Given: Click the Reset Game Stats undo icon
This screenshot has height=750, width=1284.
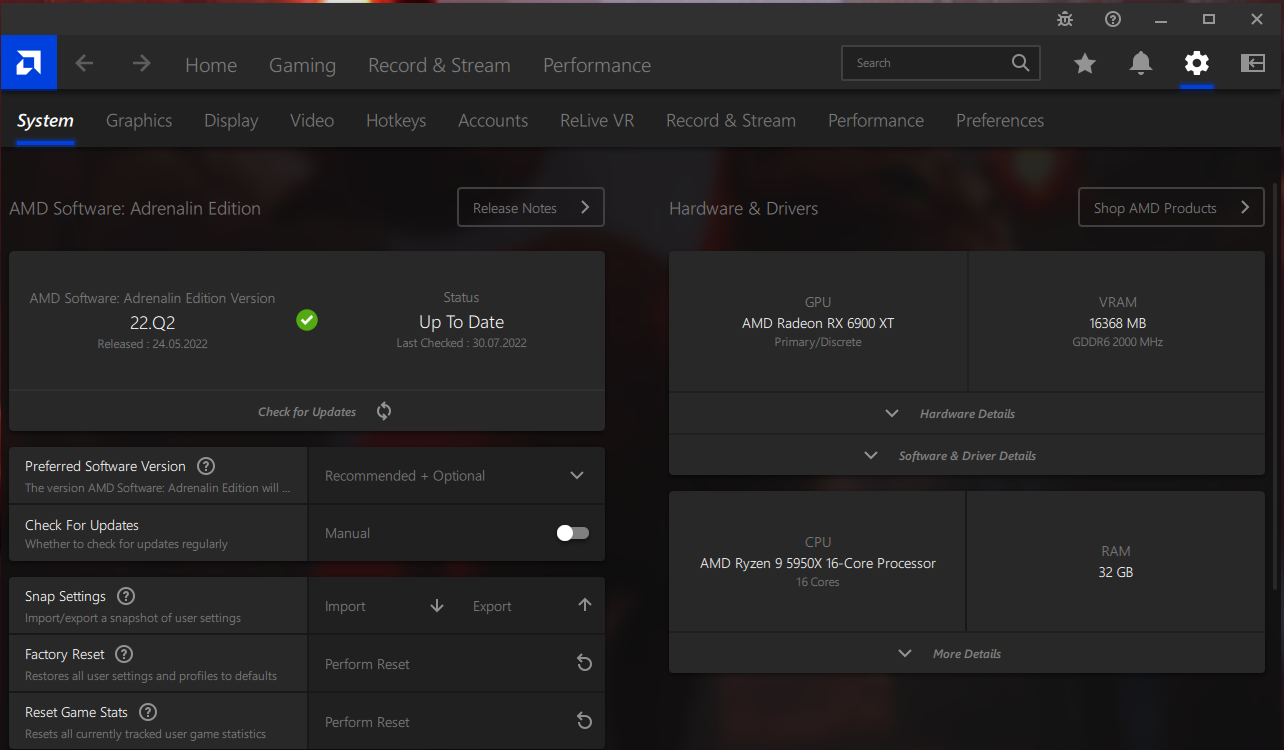Looking at the screenshot, I should pos(585,722).
